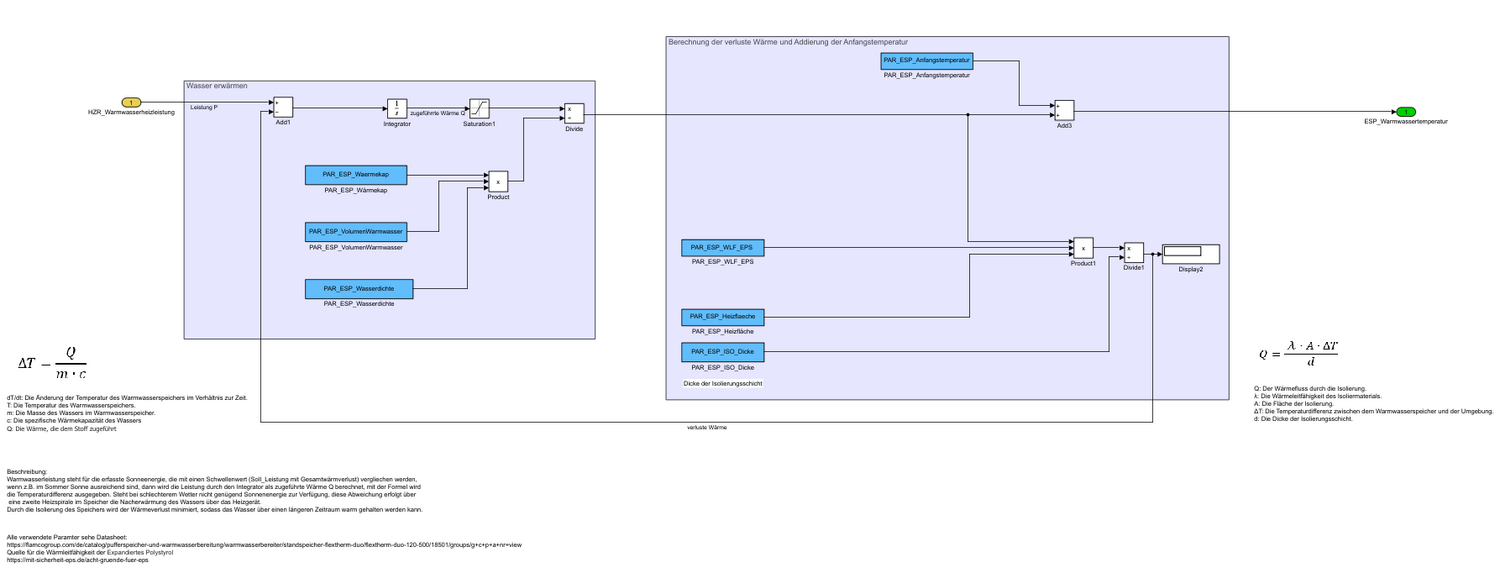Click the Divide block in Wasser erwärmen
The width and height of the screenshot is (1500, 573).
click(573, 113)
